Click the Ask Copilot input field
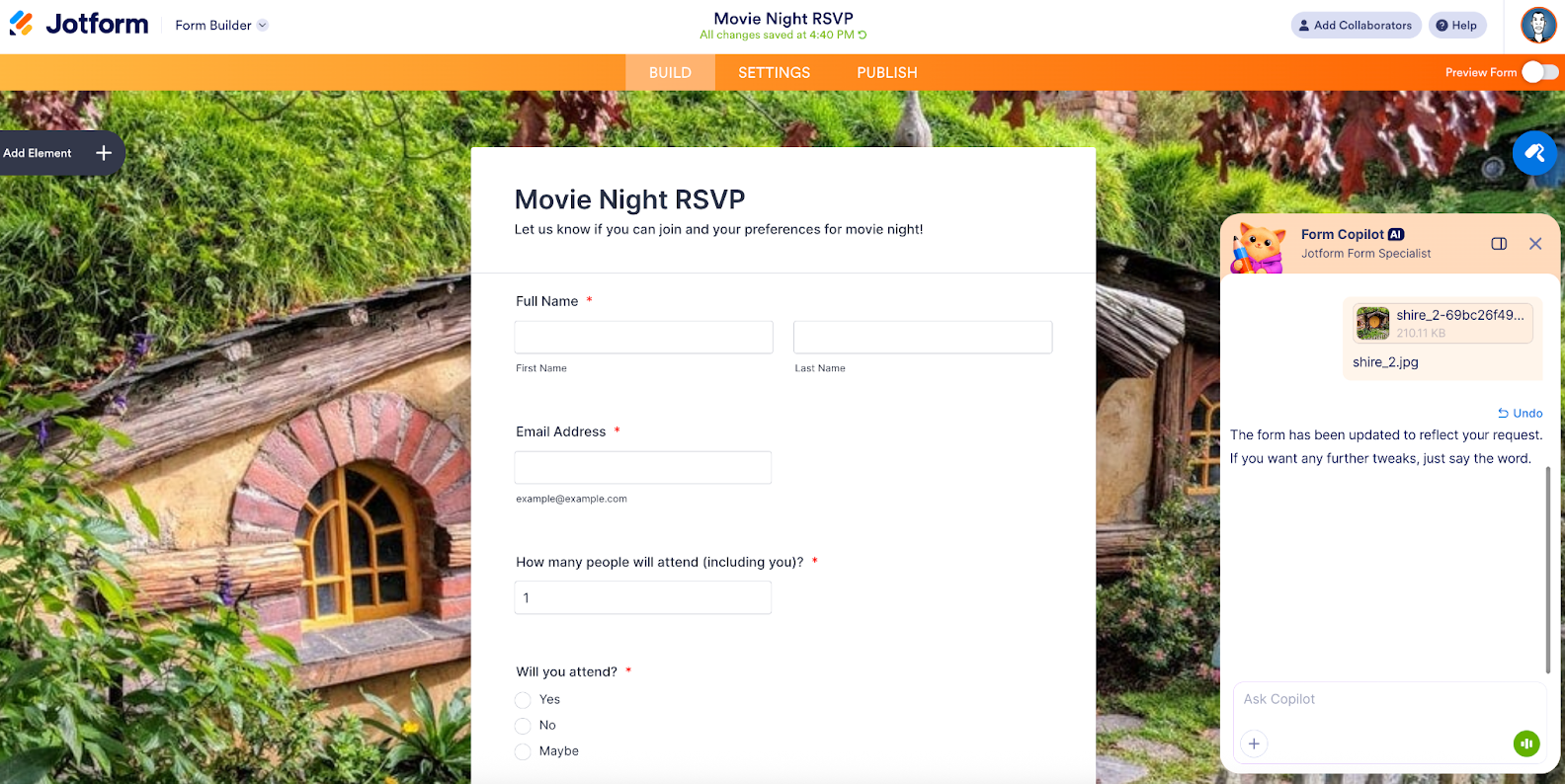The height and width of the screenshot is (784, 1565). (1389, 699)
